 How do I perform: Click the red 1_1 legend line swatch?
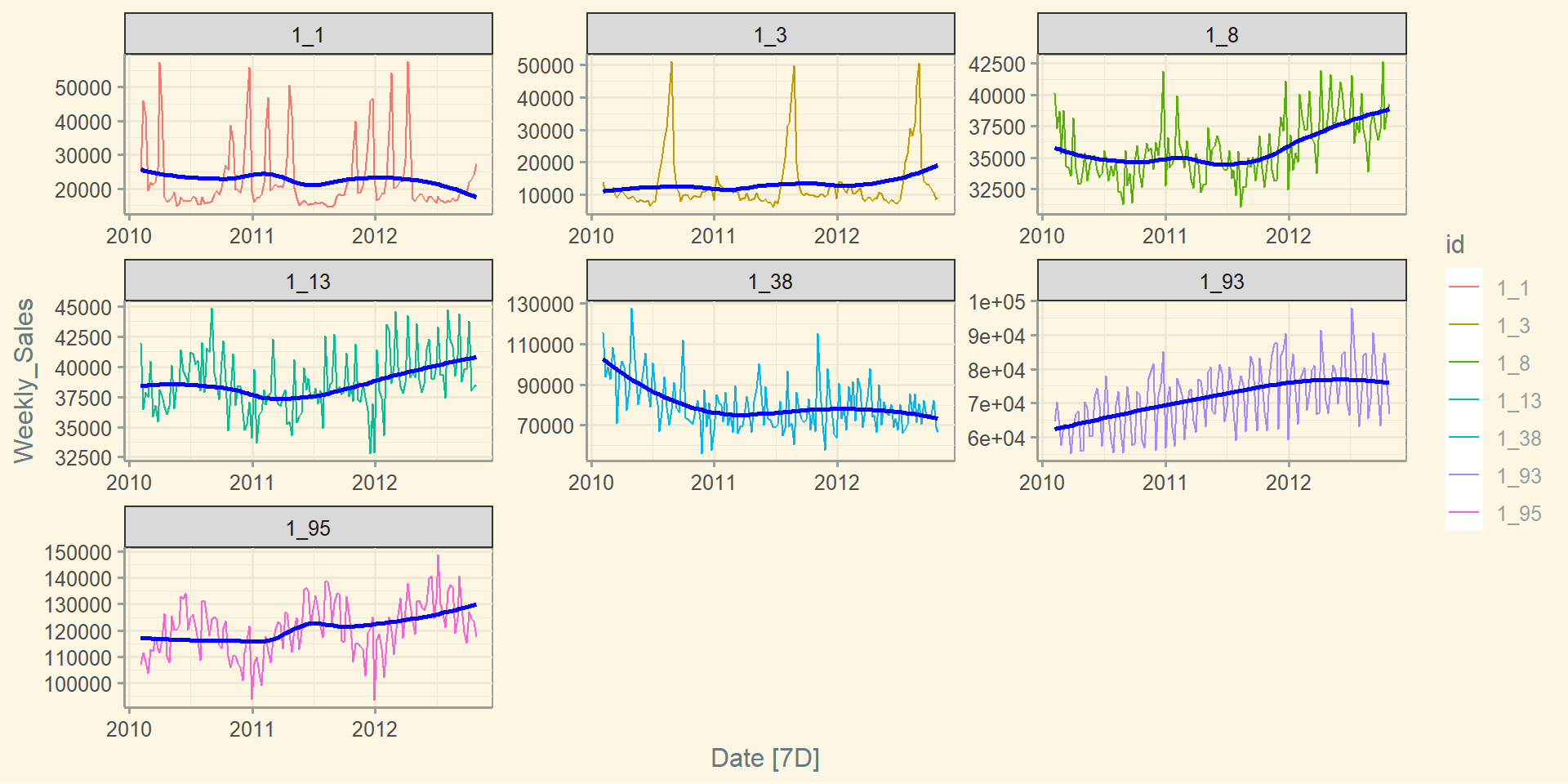(1463, 287)
